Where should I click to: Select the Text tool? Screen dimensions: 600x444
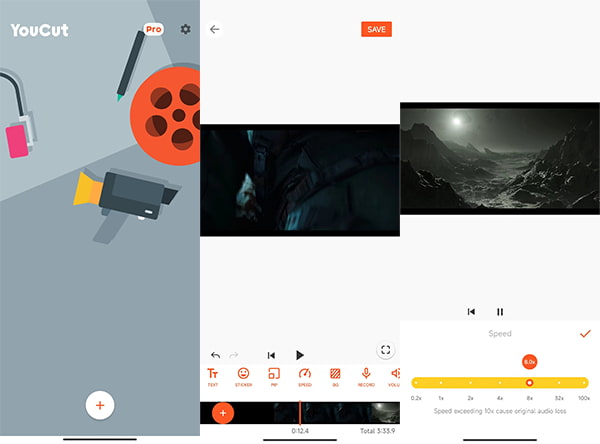(213, 377)
